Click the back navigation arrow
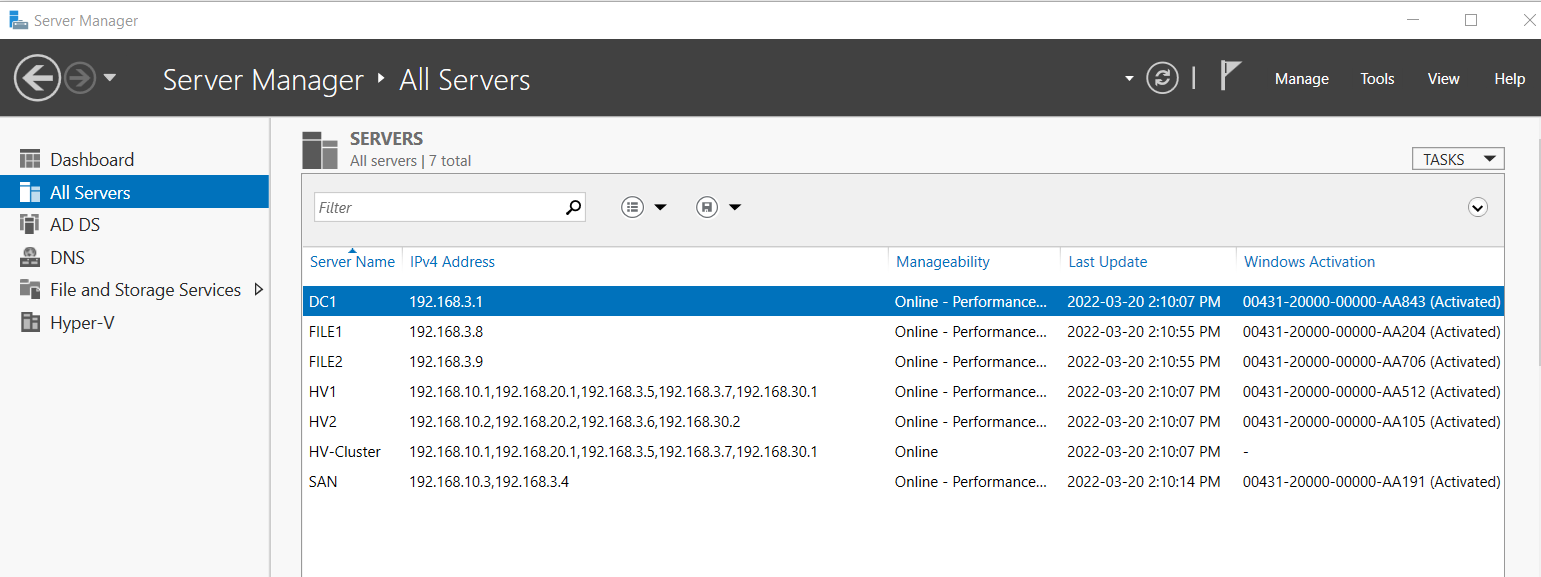 coord(37,78)
